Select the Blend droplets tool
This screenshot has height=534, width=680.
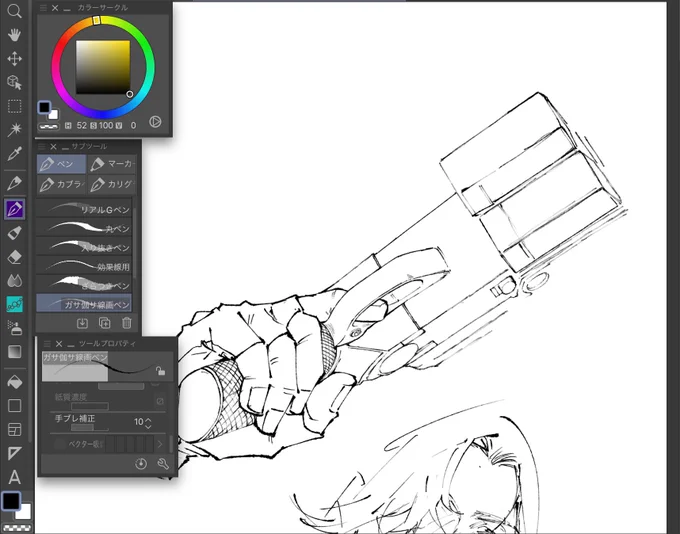[x=14, y=281]
